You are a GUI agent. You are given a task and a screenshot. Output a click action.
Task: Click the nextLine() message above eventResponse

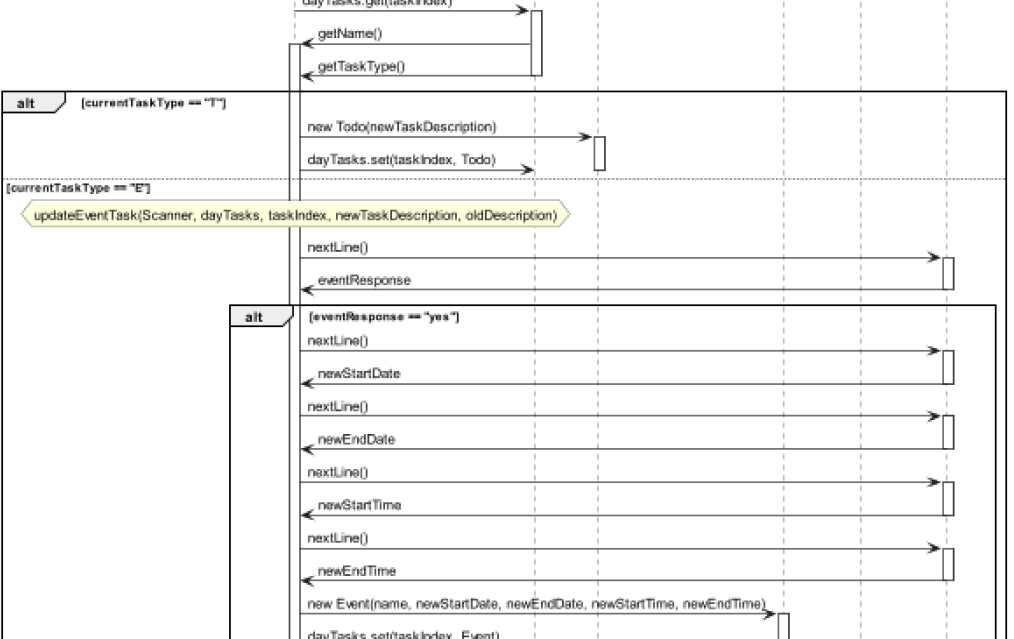pyautogui.click(x=338, y=248)
